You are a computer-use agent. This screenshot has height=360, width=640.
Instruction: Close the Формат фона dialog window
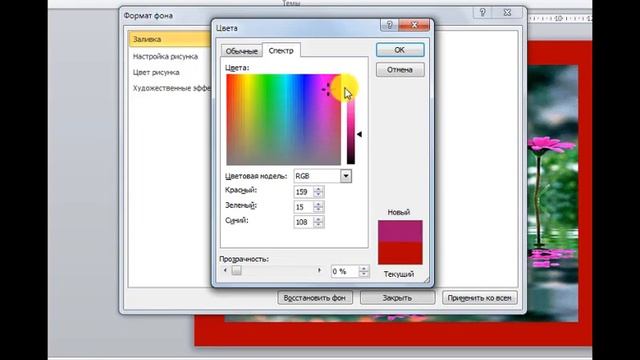point(507,13)
